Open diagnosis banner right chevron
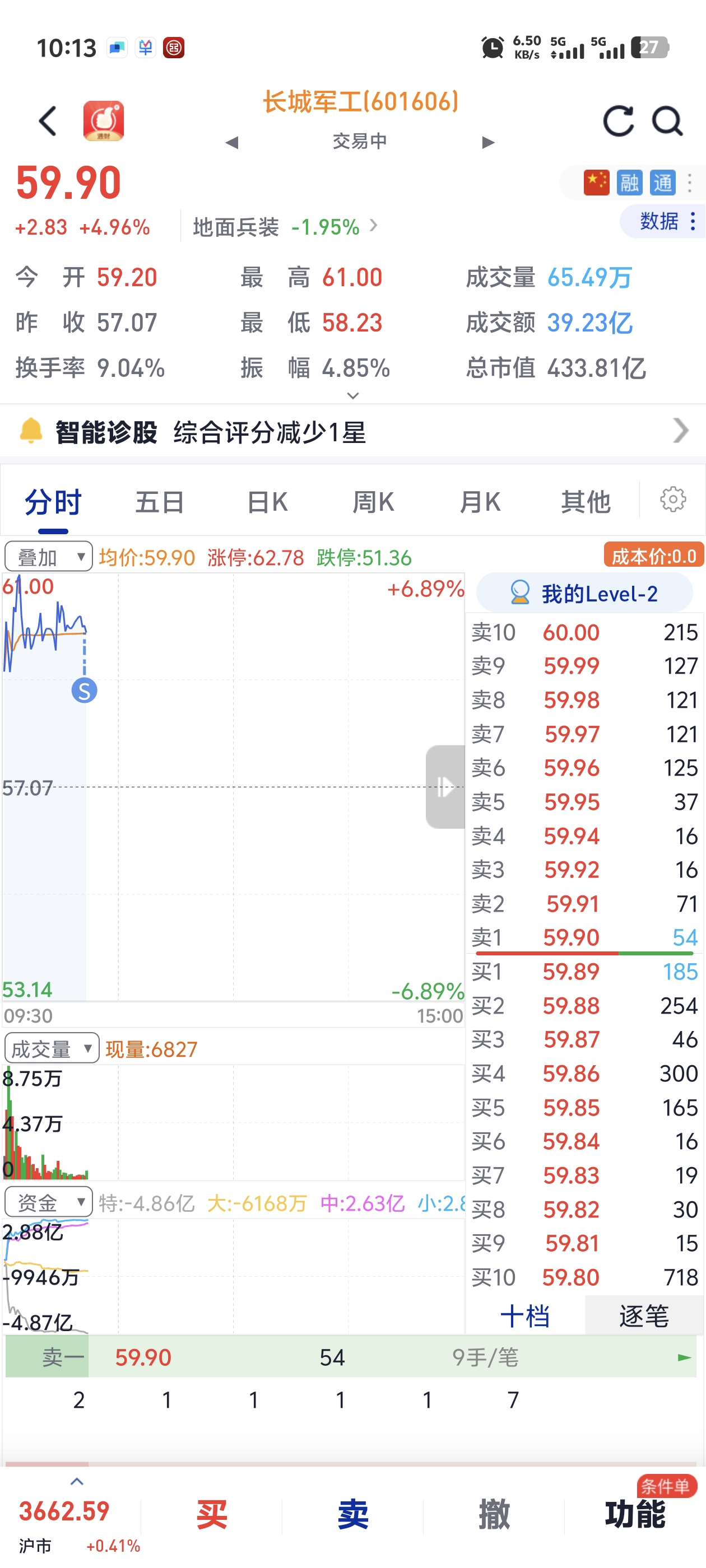Viewport: 706px width, 1568px height. point(680,430)
